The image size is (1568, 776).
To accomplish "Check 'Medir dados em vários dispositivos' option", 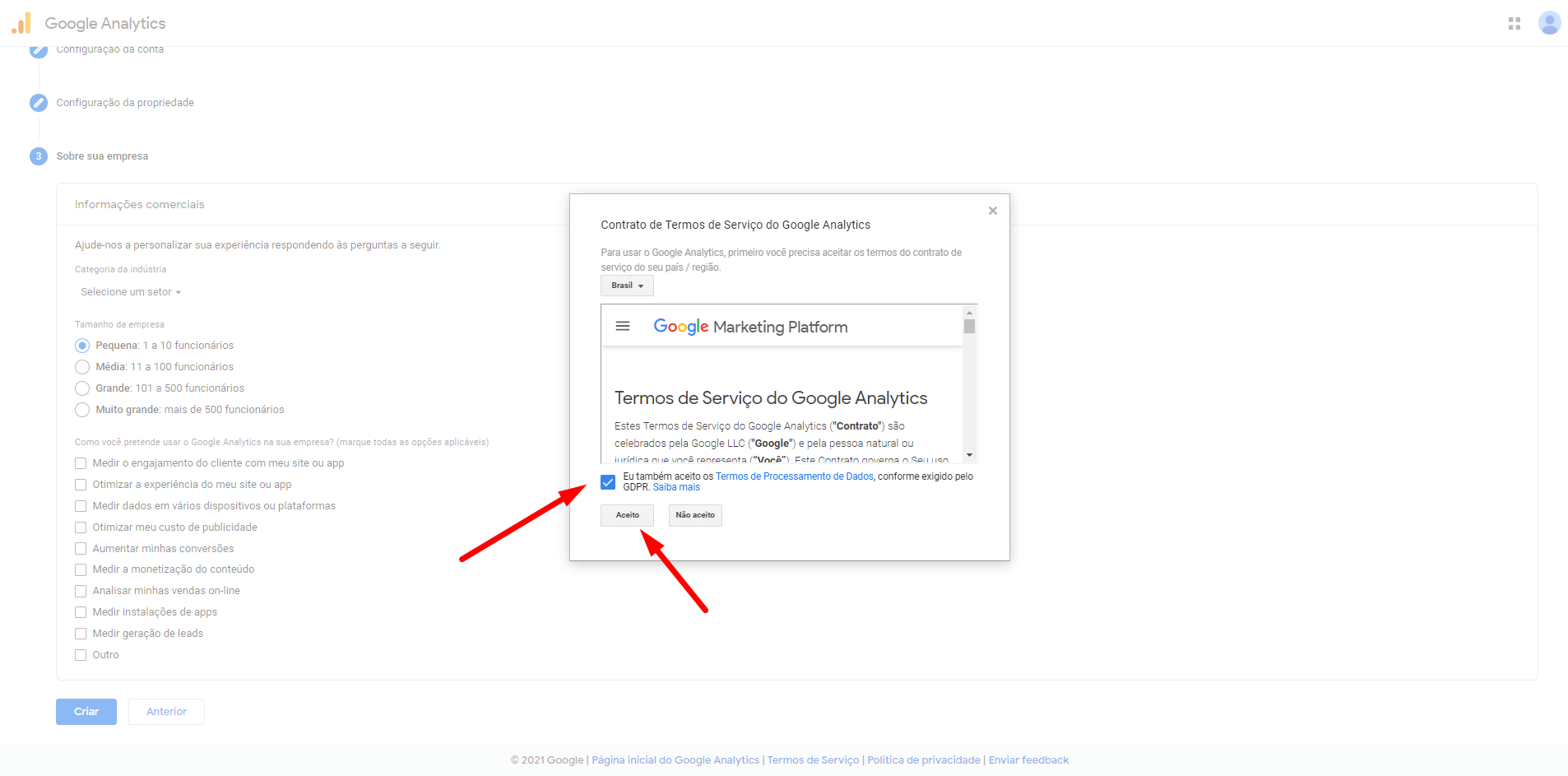I will tap(81, 506).
